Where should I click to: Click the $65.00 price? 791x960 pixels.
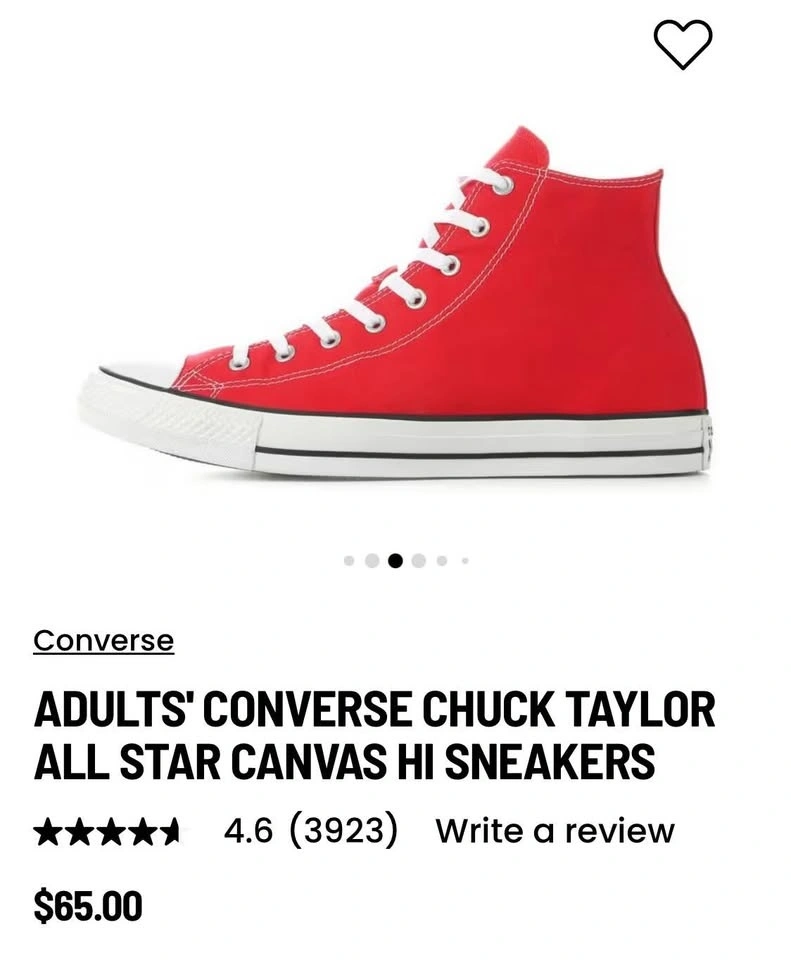point(88,907)
